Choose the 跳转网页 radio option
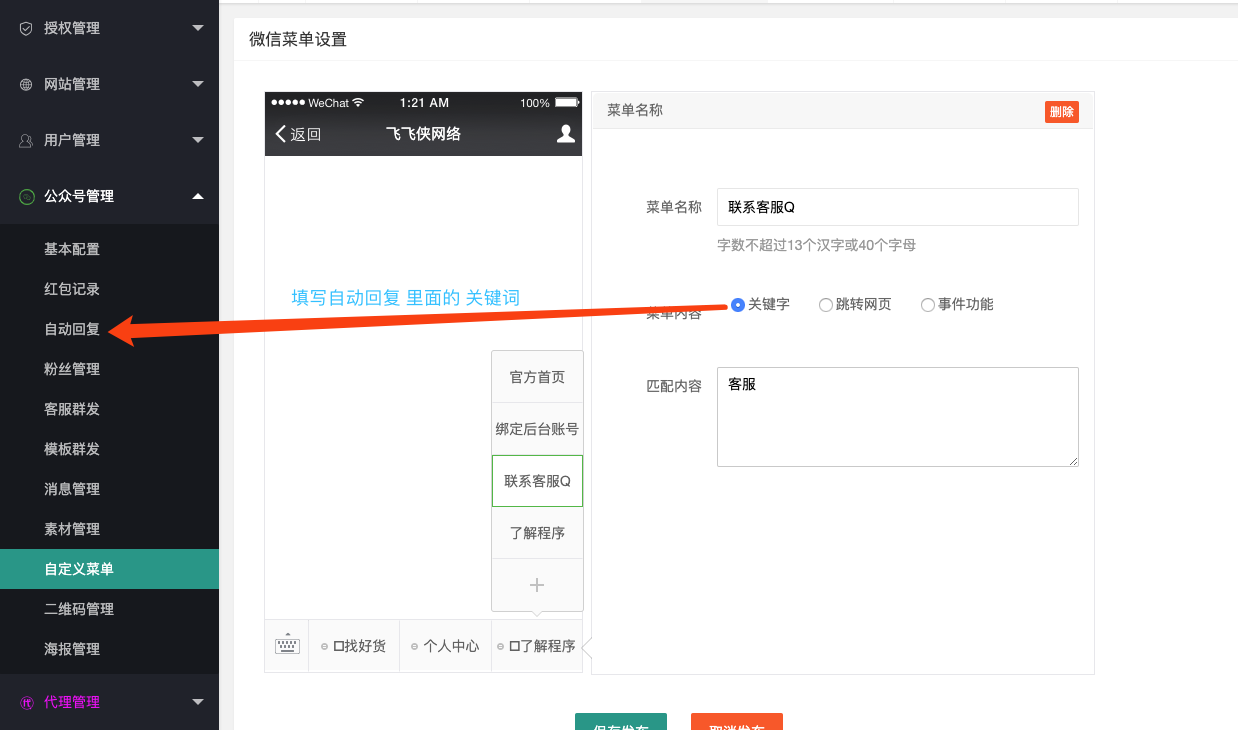 click(825, 305)
